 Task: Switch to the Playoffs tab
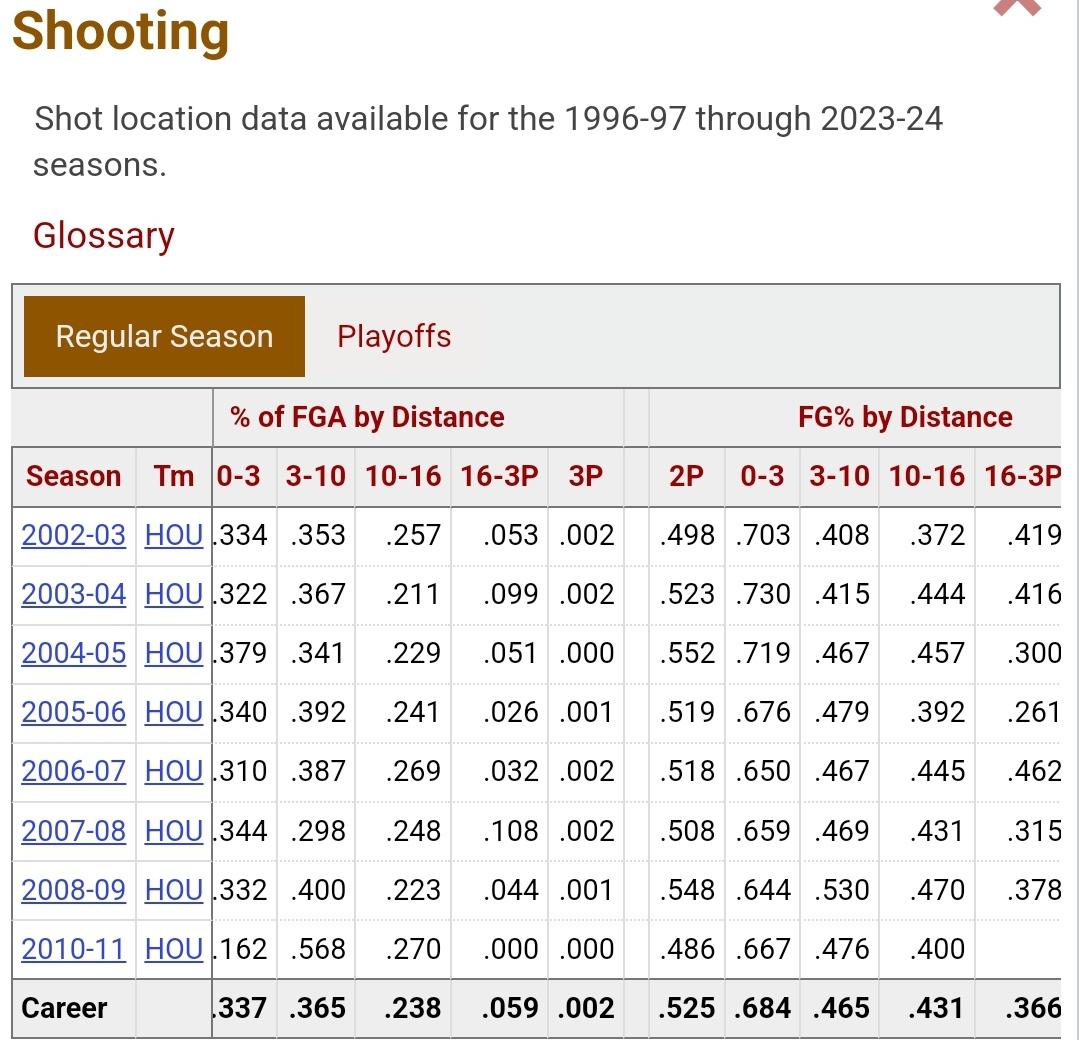click(394, 337)
